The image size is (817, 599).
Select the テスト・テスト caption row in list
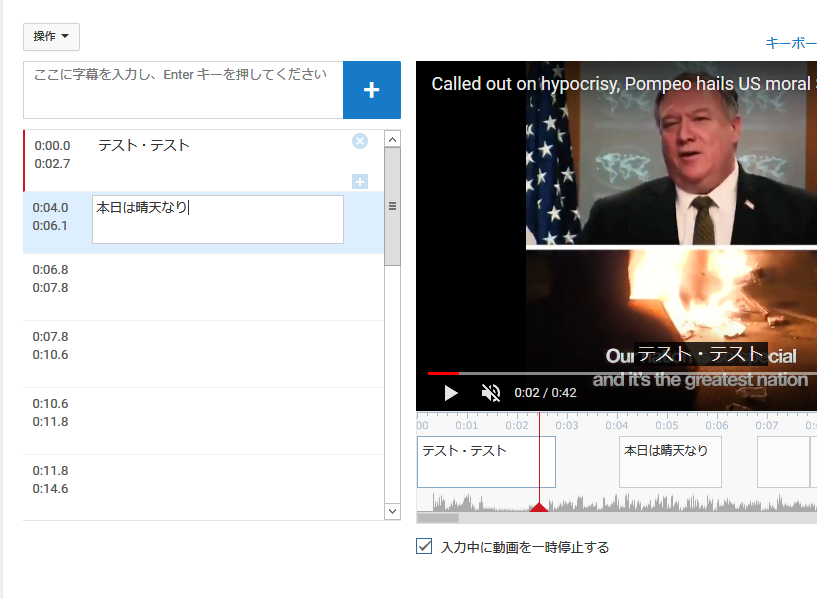click(200, 160)
